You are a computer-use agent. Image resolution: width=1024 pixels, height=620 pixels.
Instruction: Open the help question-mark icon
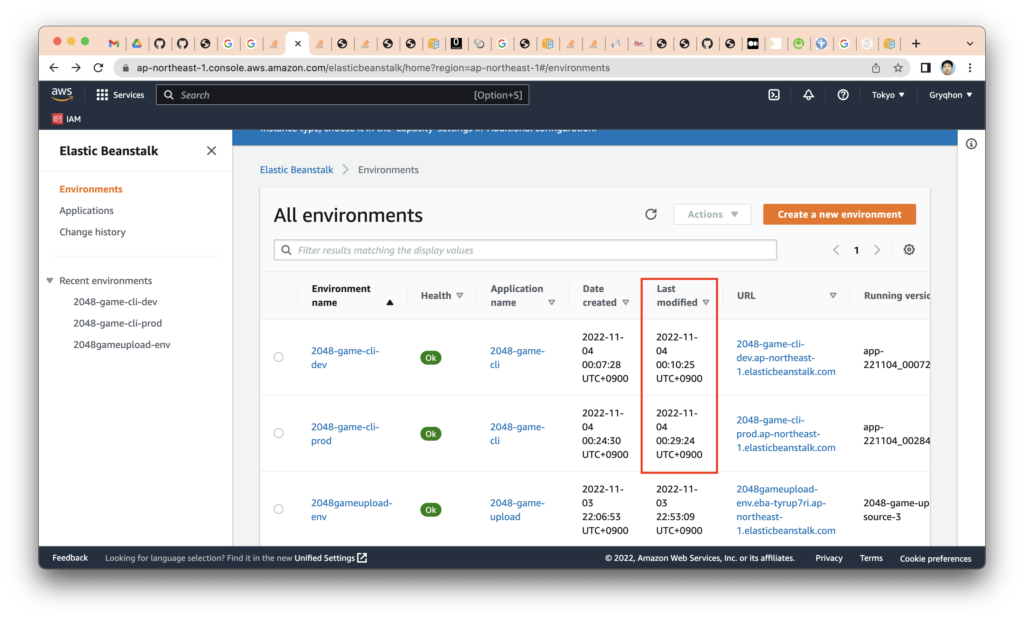tap(843, 94)
